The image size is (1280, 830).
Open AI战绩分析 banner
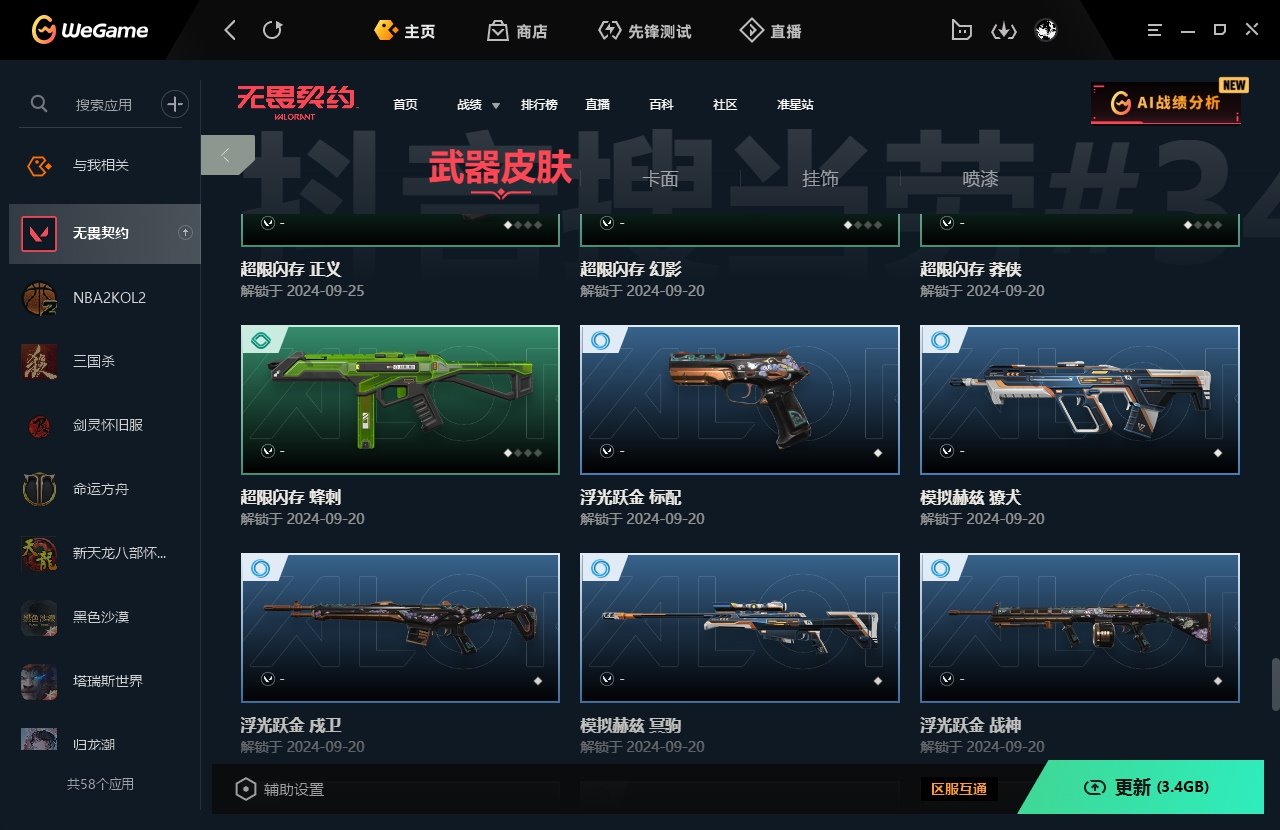tap(1166, 102)
